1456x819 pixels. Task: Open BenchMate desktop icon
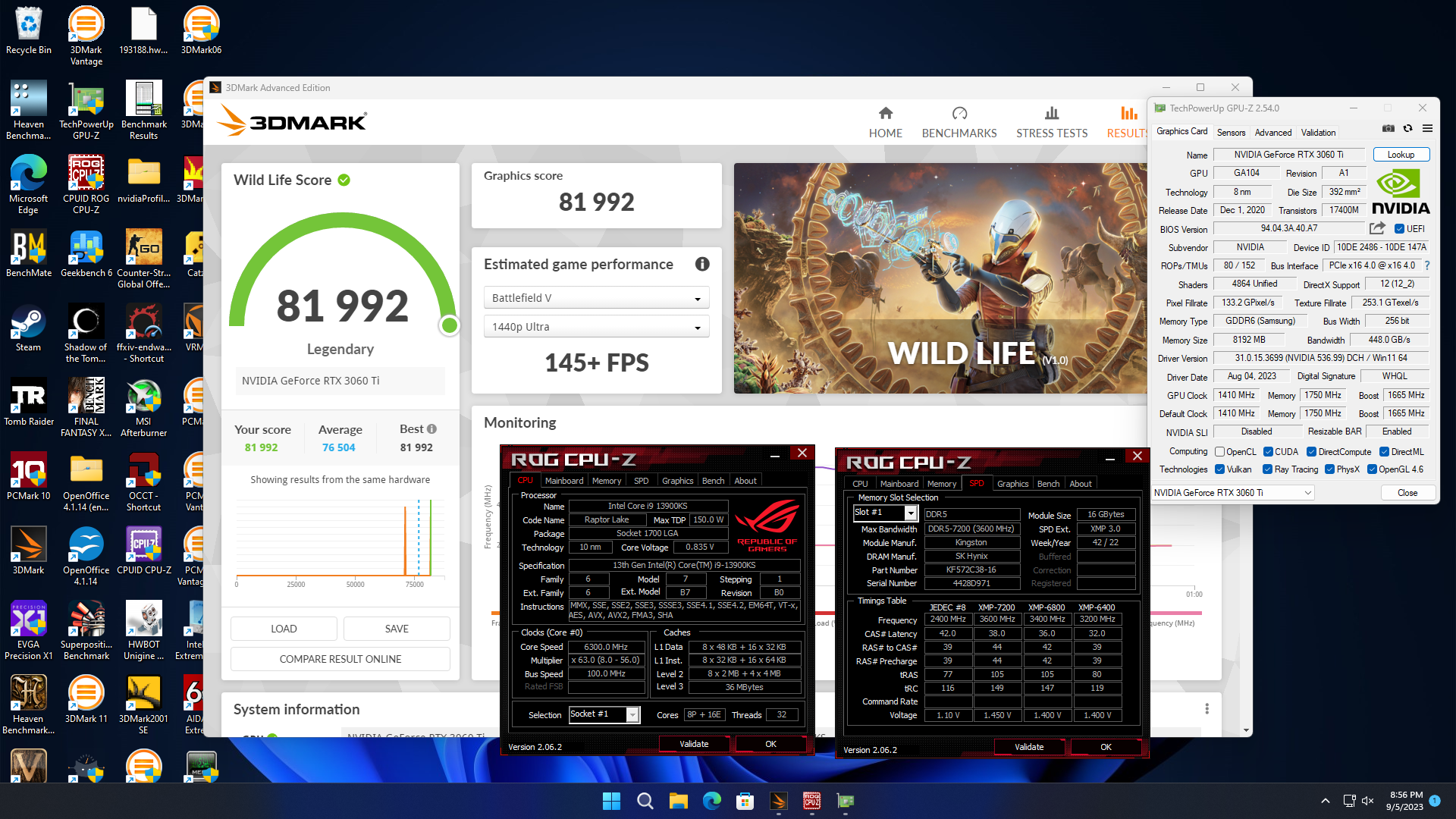(29, 254)
